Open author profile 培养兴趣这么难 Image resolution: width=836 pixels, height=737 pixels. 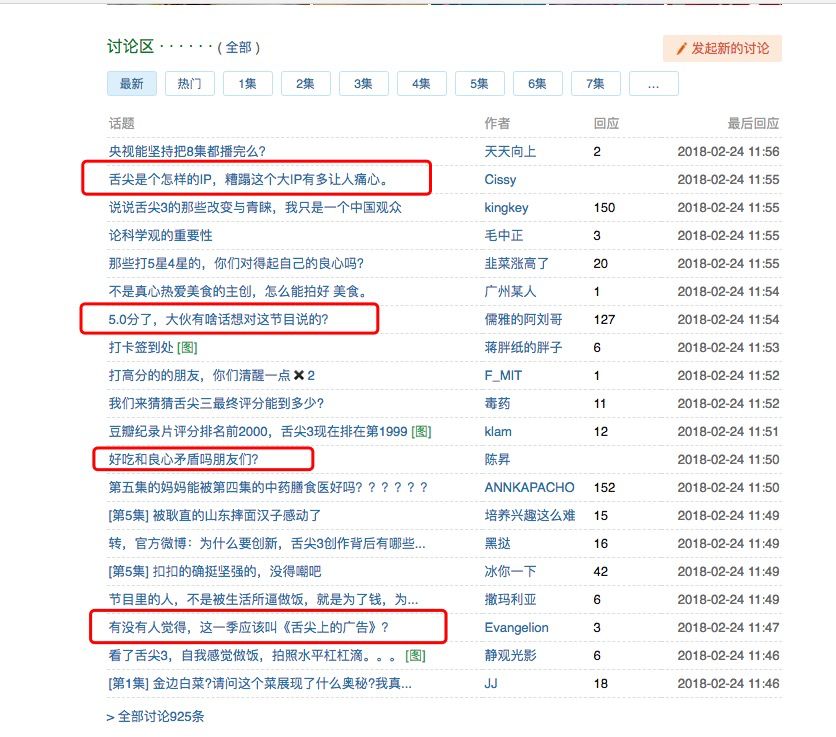click(529, 515)
